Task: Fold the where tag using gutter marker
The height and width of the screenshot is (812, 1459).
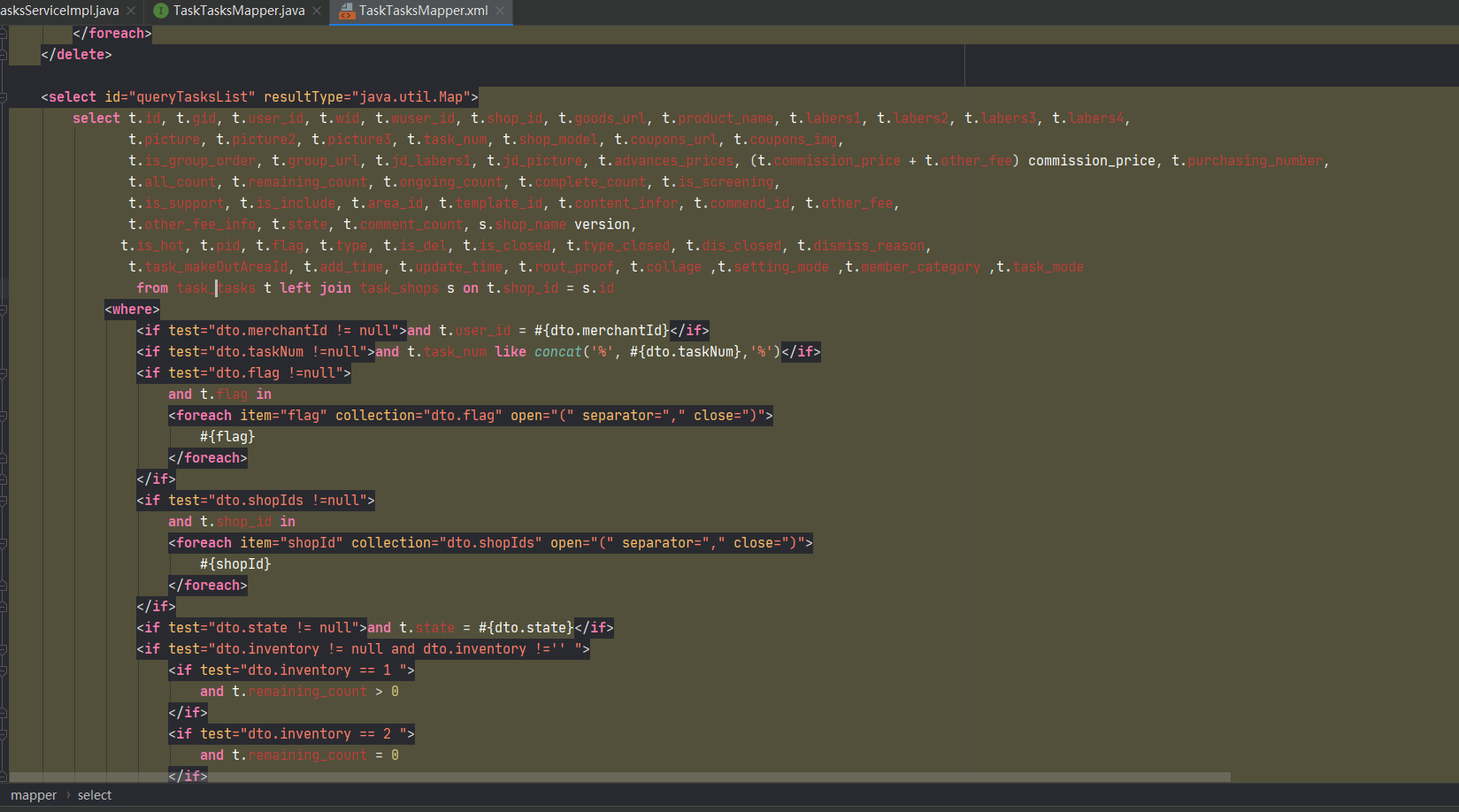Action: [x=4, y=310]
